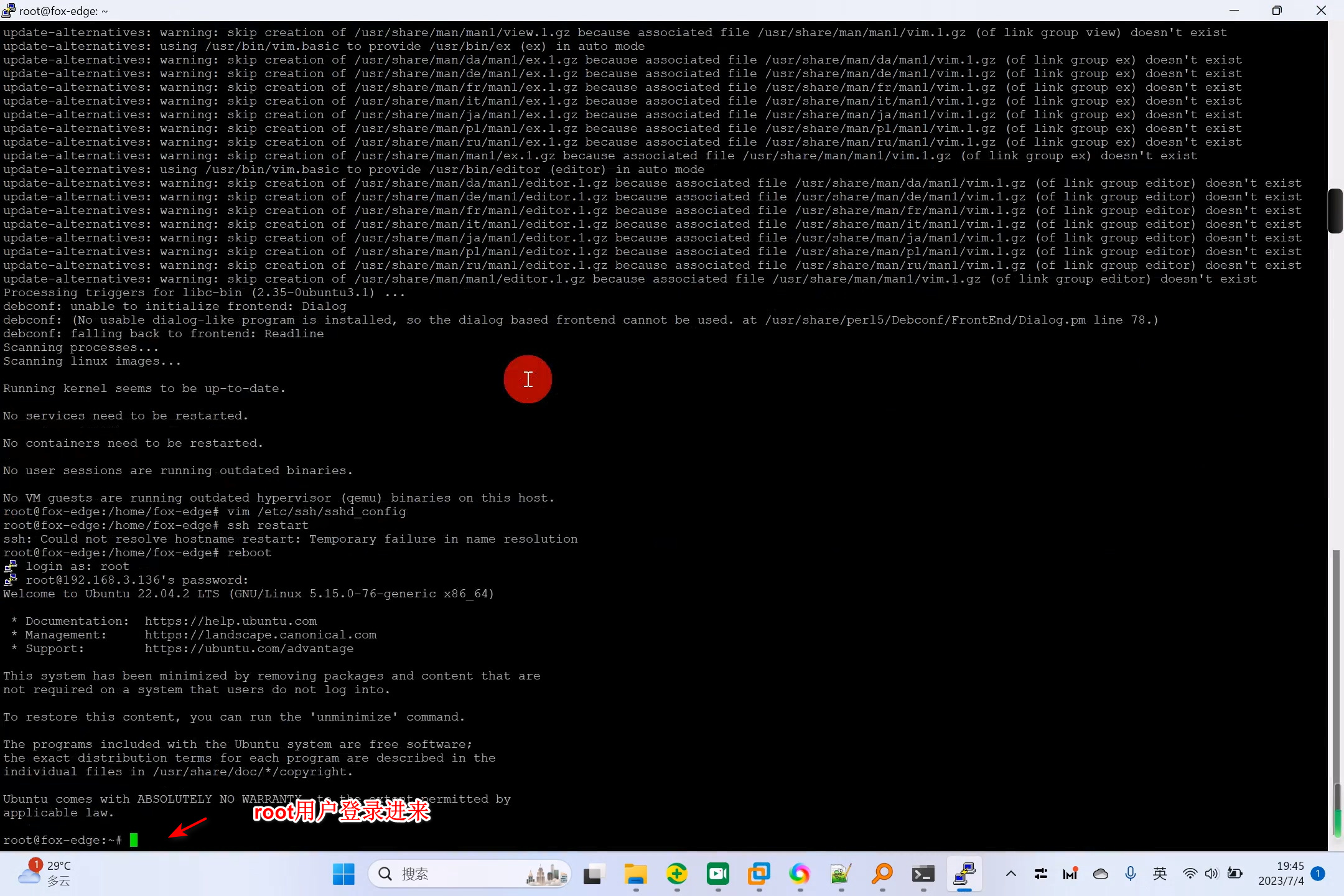1344x896 pixels.
Task: Expand the hidden system tray icons chevron
Action: 1011,874
